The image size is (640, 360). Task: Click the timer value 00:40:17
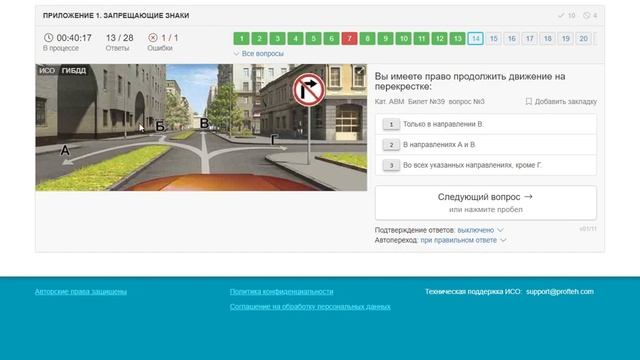[x=74, y=38]
